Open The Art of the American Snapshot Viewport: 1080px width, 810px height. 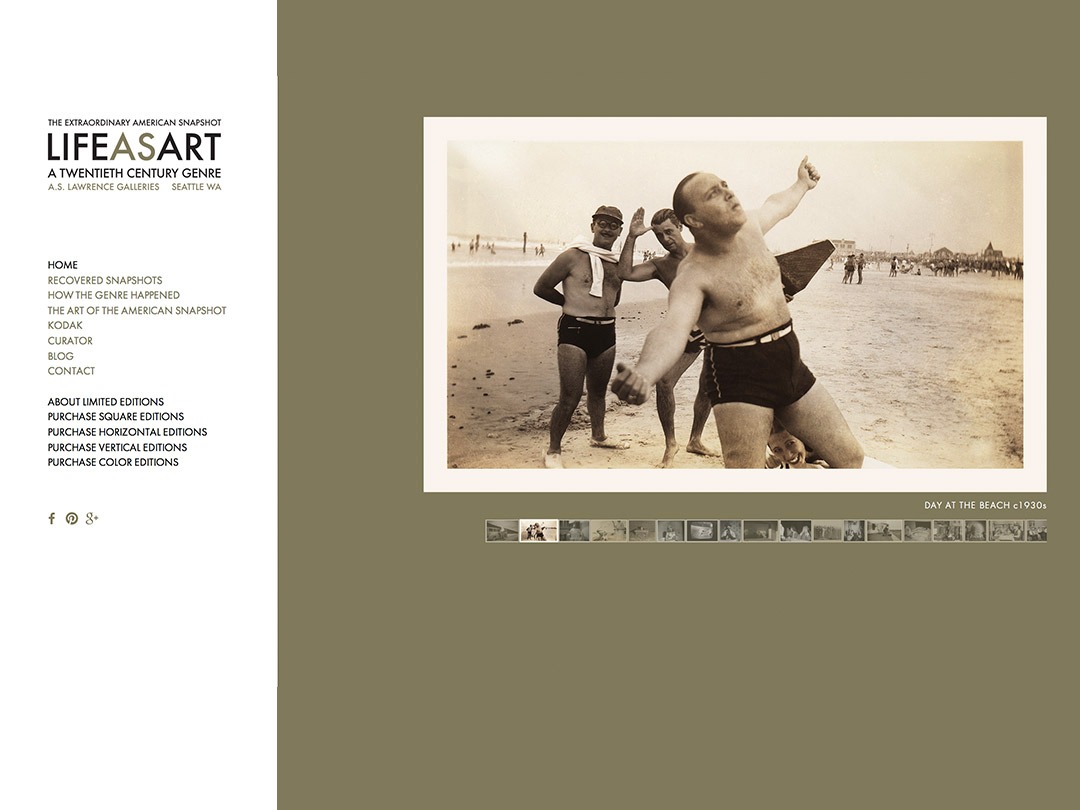click(136, 311)
